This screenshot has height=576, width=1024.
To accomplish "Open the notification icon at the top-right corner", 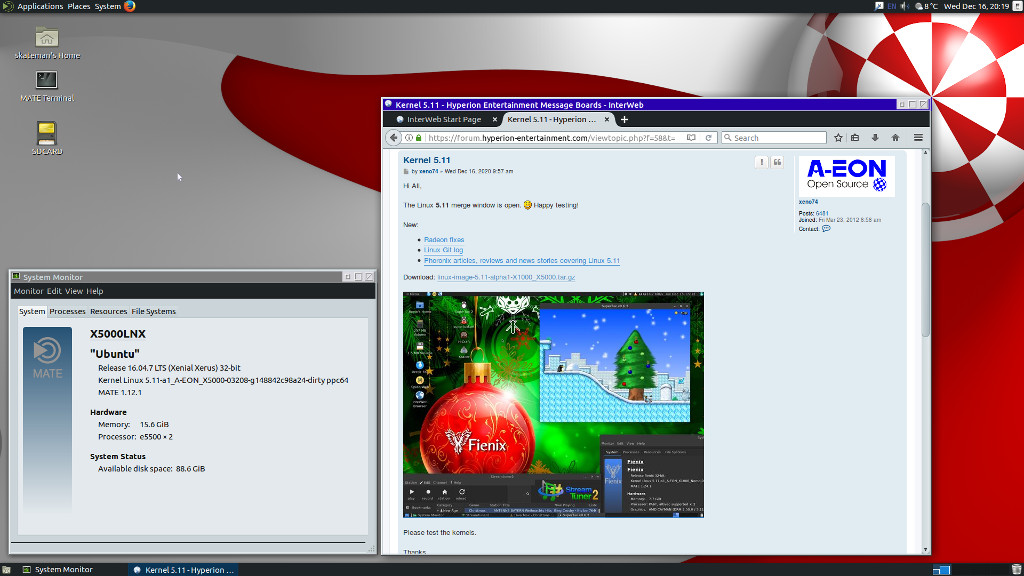I will coord(1017,6).
